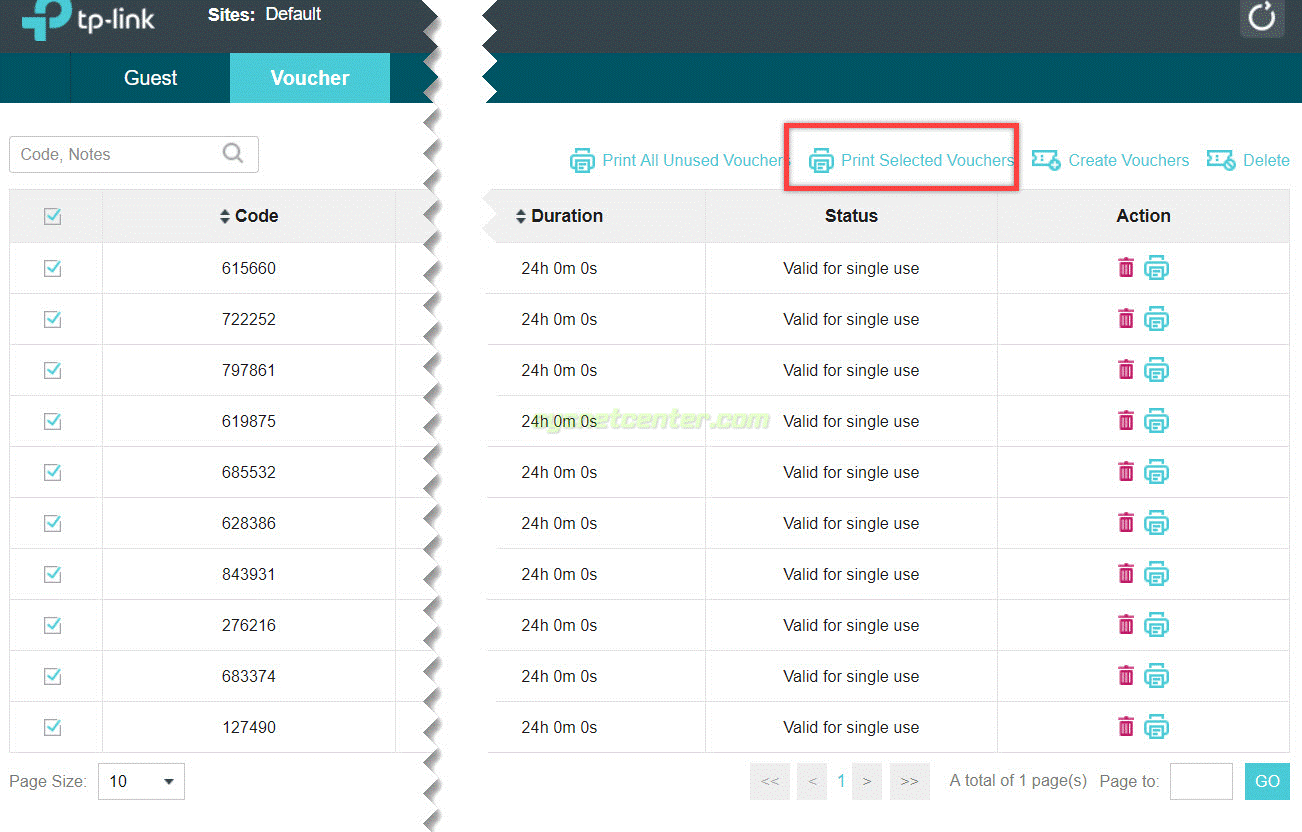Uncheck the checkbox for code 615660

(x=53, y=268)
